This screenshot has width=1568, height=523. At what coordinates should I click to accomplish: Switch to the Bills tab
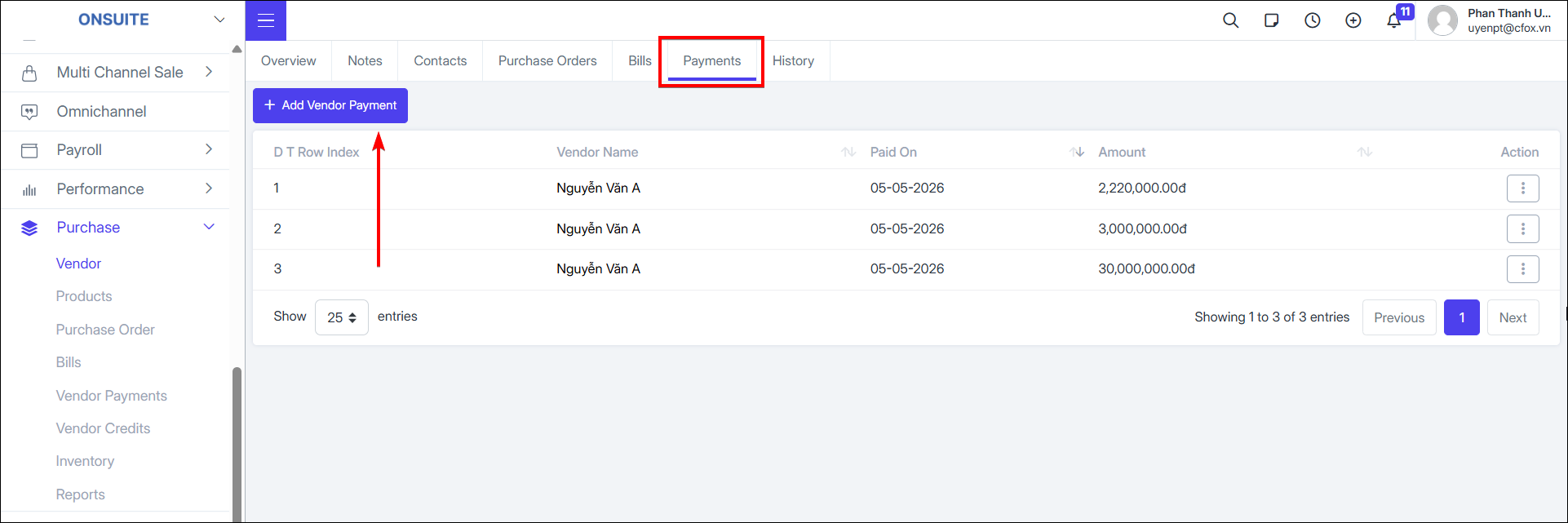point(640,61)
